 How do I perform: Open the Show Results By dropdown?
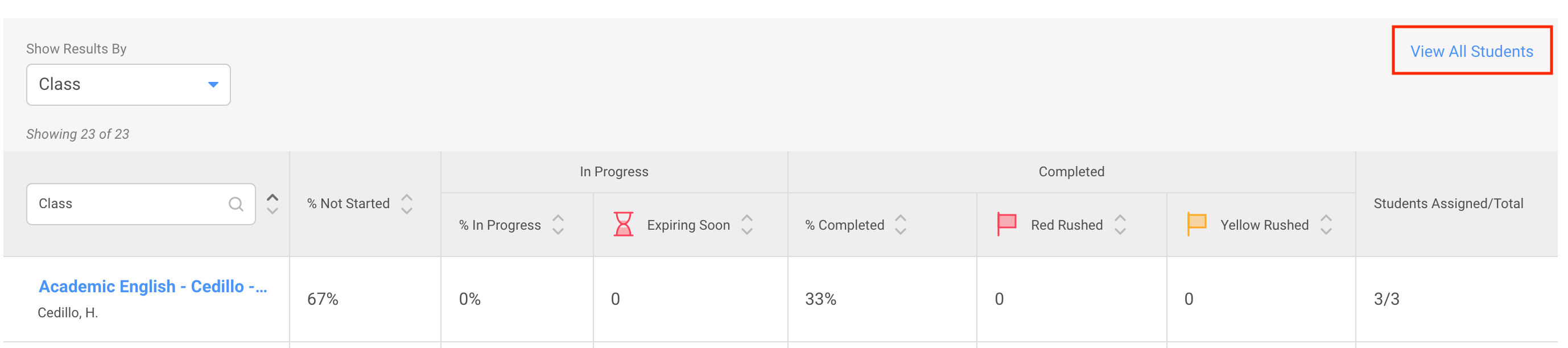tap(128, 85)
